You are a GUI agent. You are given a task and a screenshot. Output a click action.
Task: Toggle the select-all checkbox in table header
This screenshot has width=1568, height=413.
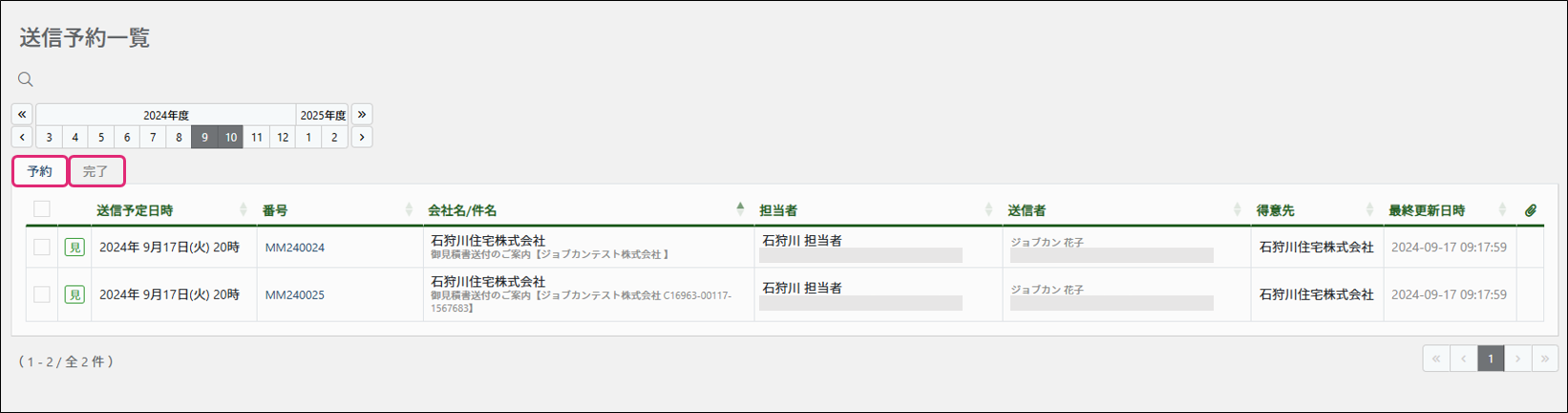tap(42, 209)
